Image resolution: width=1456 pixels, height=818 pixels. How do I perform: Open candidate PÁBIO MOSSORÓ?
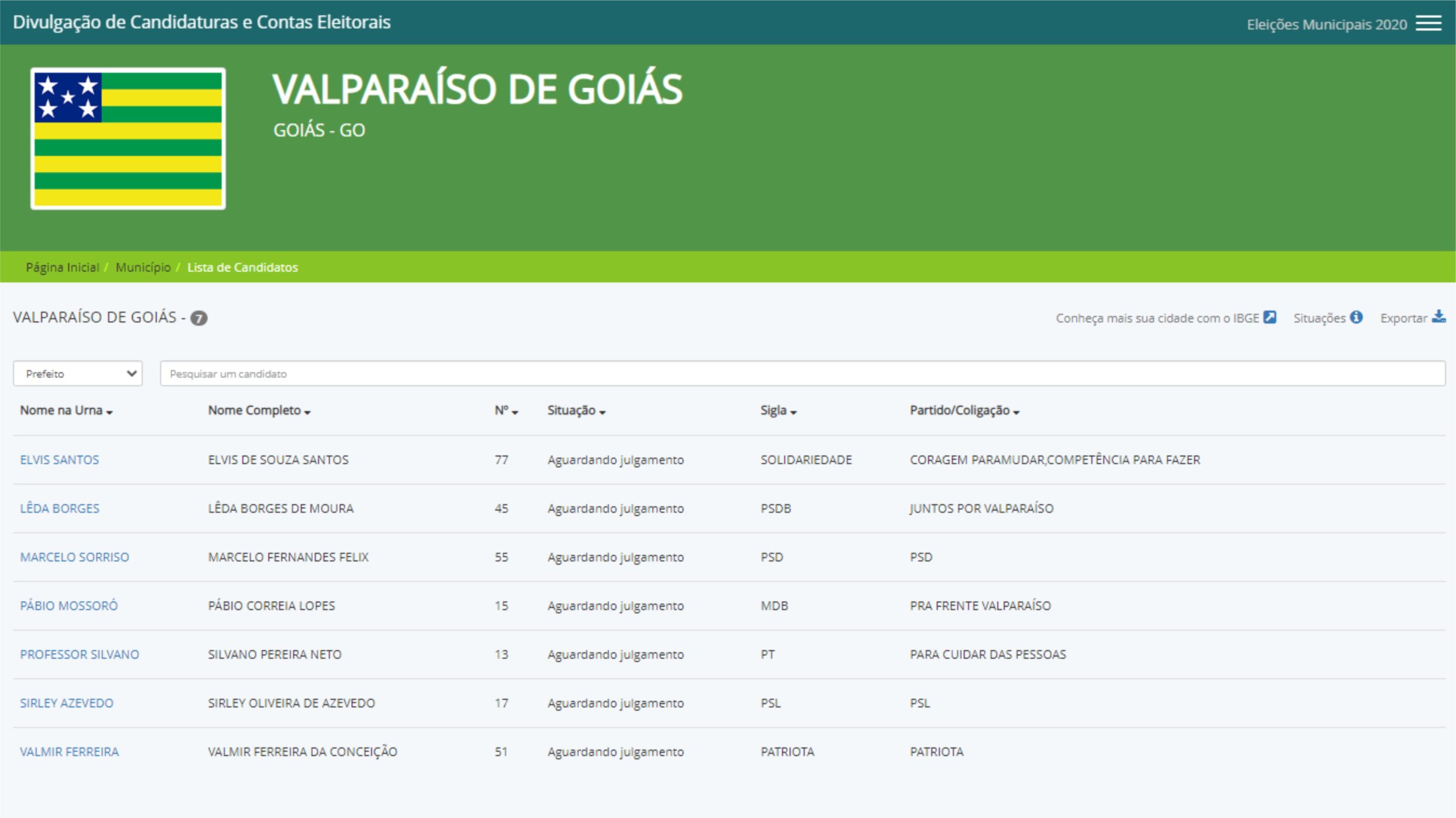[69, 605]
